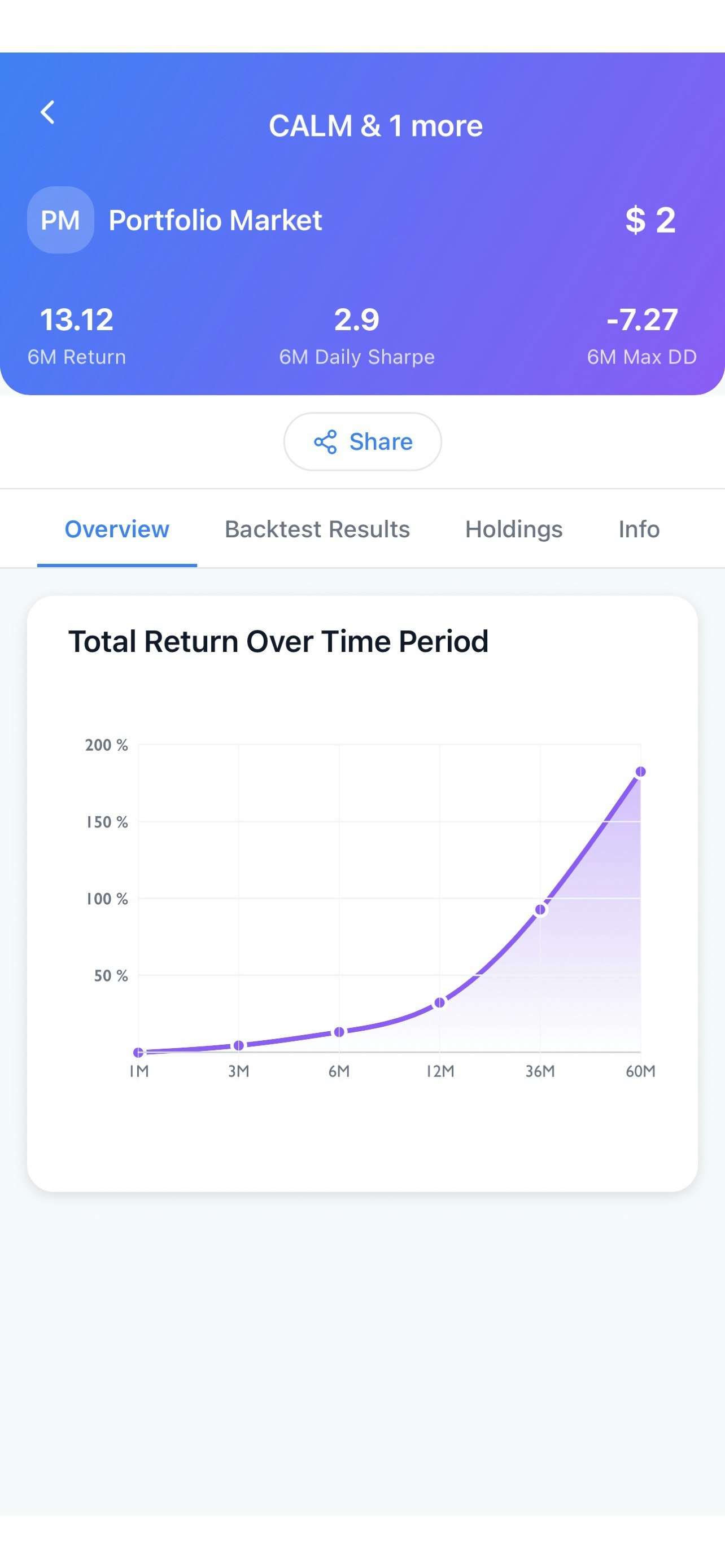This screenshot has width=725, height=1568.
Task: Switch to the Backtest Results tab
Action: tap(317, 529)
